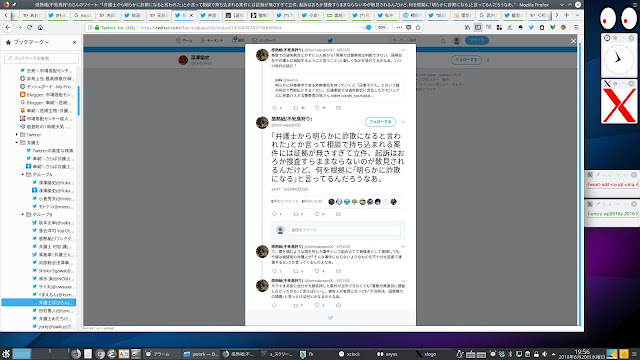Screen dimensions: 640x360
Task: Close the bookmarks sidebar
Action: click(x=74, y=42)
